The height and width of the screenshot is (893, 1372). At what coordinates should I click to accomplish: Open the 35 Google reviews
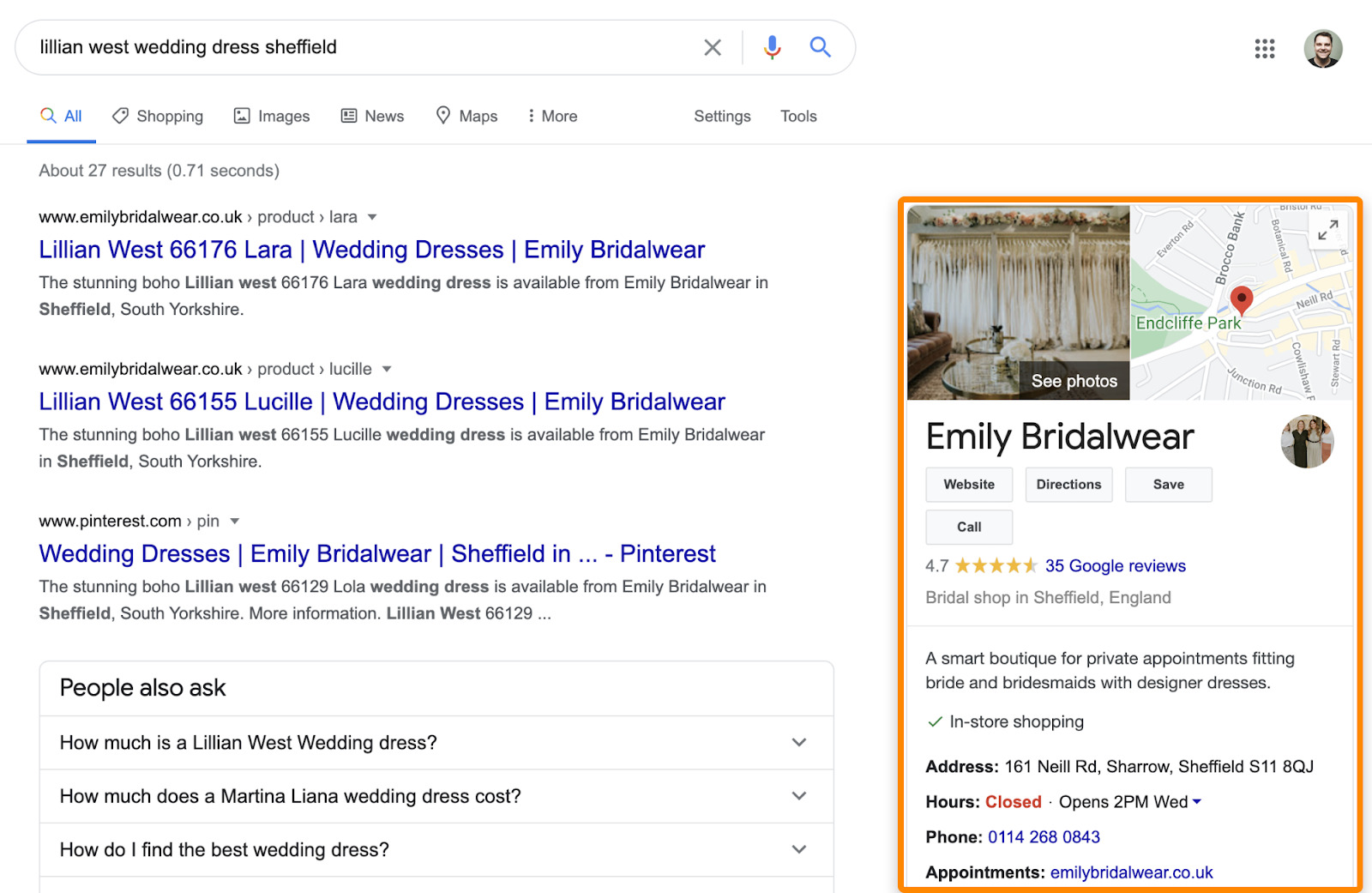[1114, 565]
